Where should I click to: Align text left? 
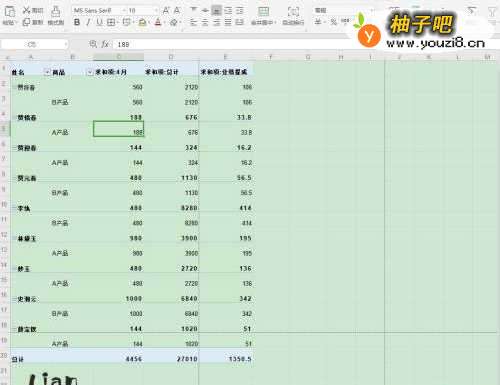193,22
